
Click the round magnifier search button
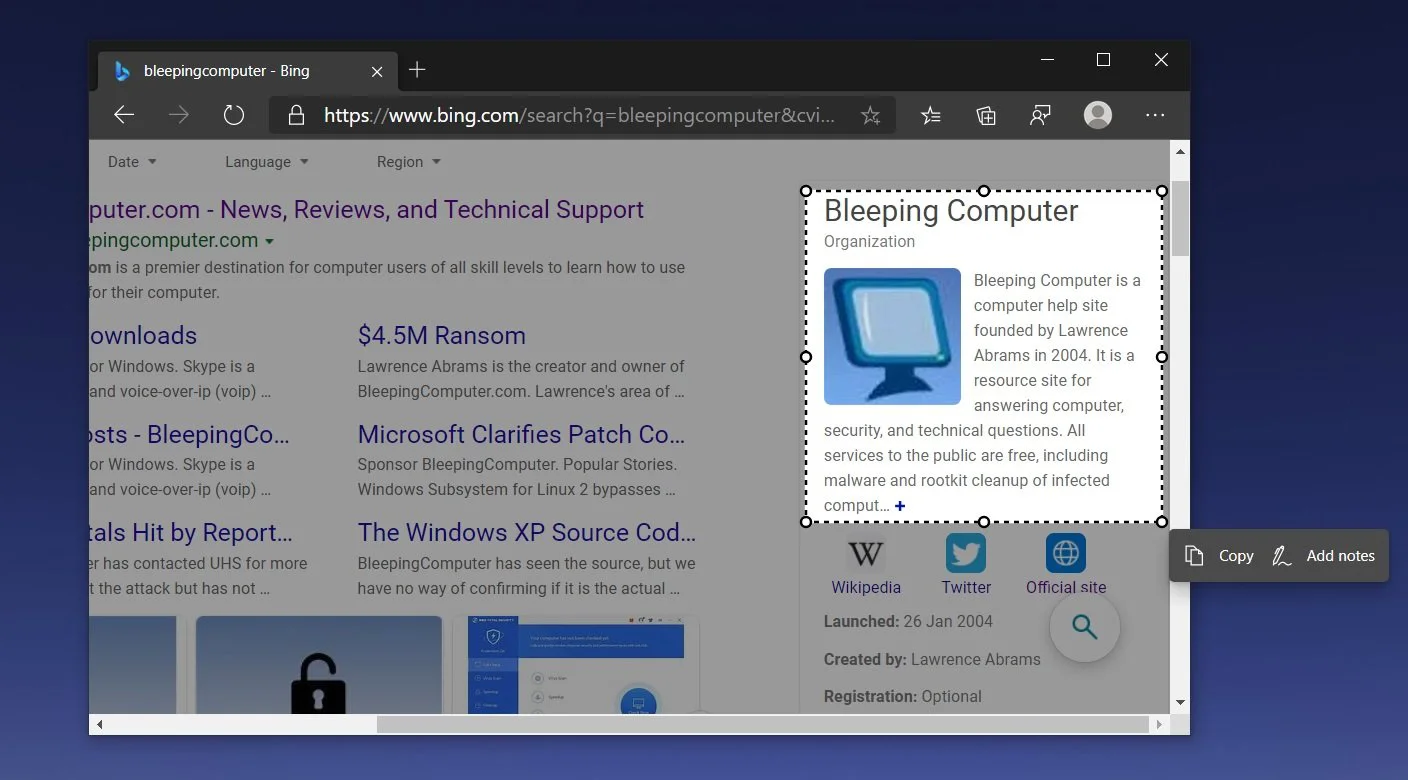coord(1085,627)
